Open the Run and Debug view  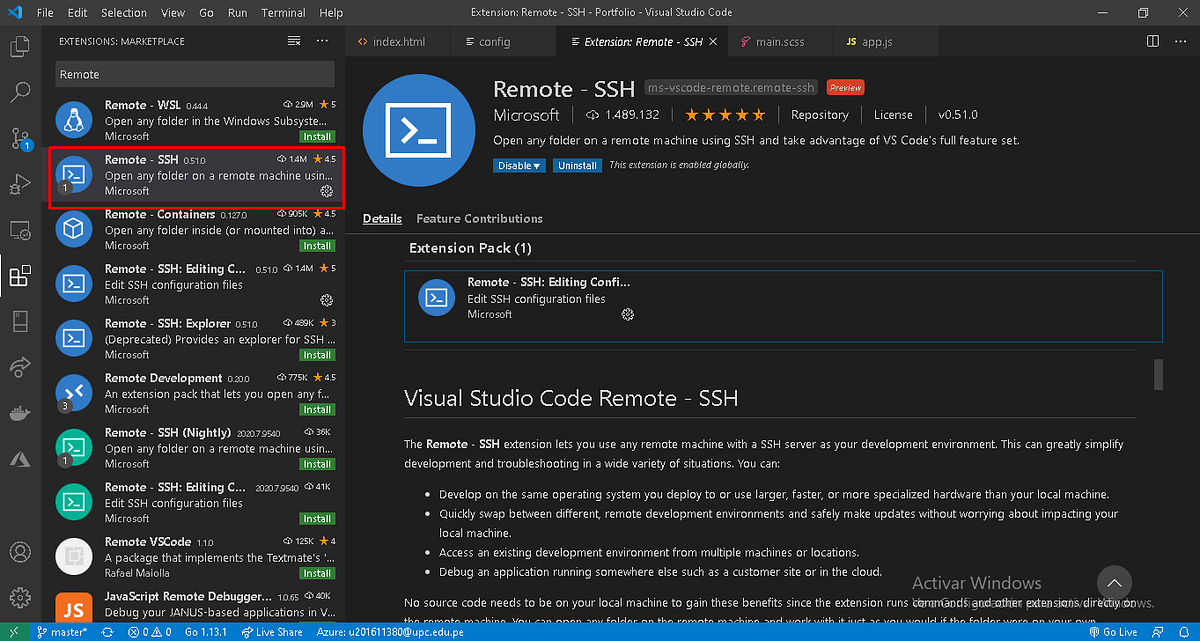[x=20, y=185]
